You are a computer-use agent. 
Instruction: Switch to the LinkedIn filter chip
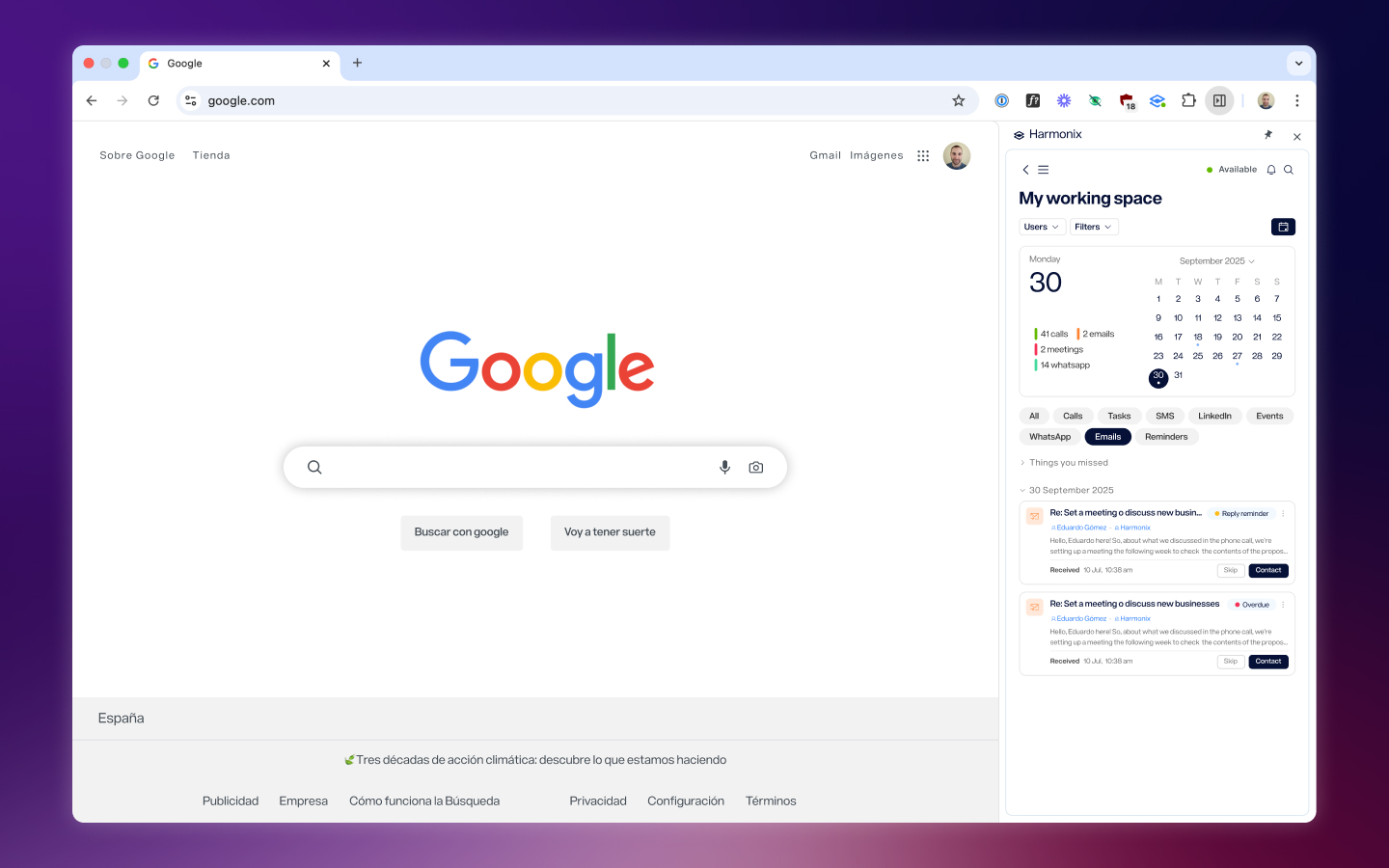coord(1214,417)
